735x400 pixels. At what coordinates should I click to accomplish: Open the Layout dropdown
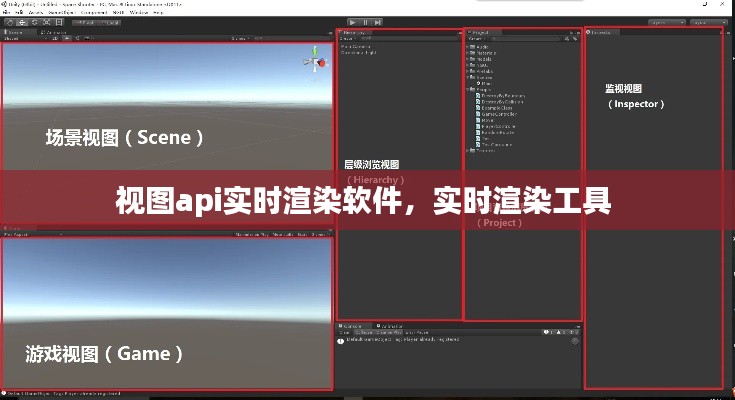(x=704, y=21)
